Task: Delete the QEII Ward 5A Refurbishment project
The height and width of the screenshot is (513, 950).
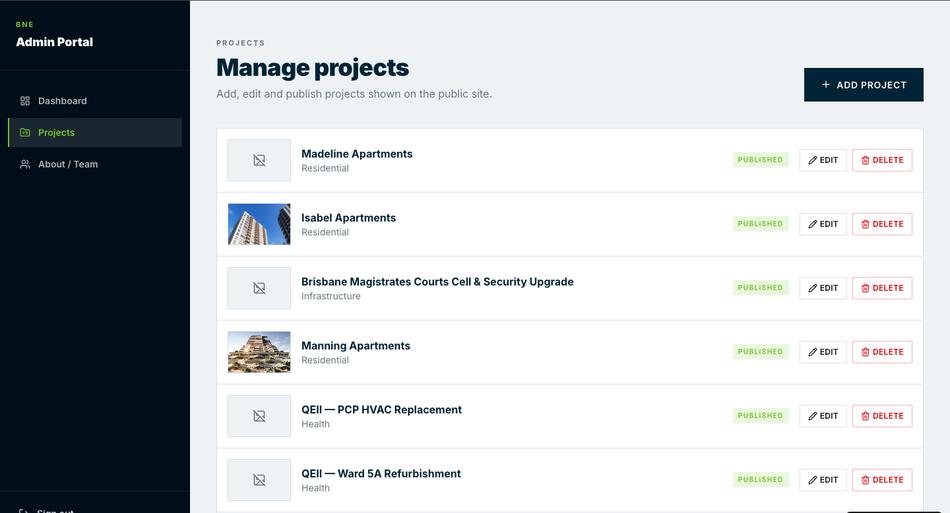Action: point(882,480)
